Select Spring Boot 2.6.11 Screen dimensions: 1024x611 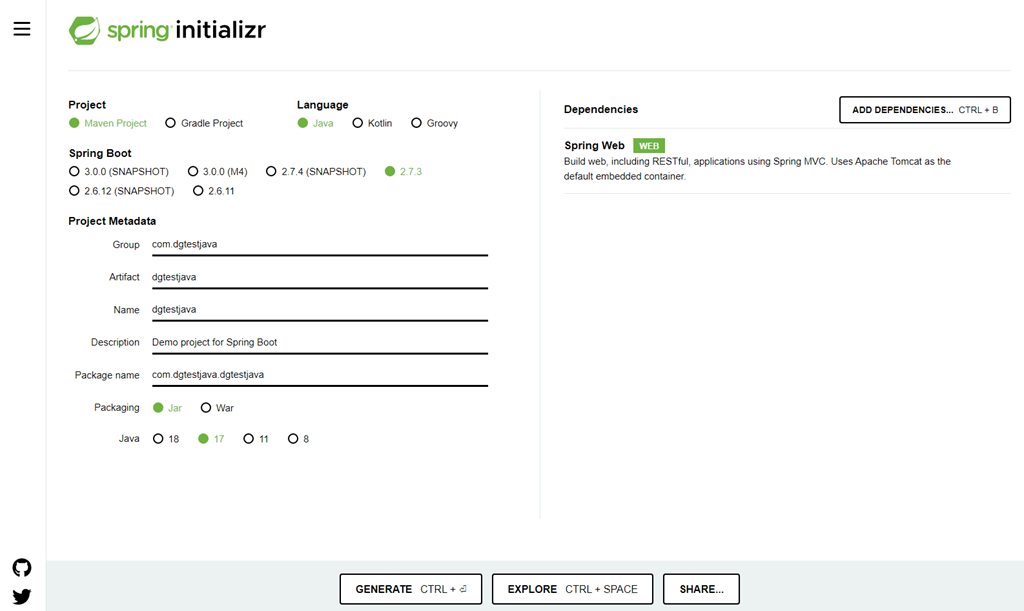click(x=214, y=191)
